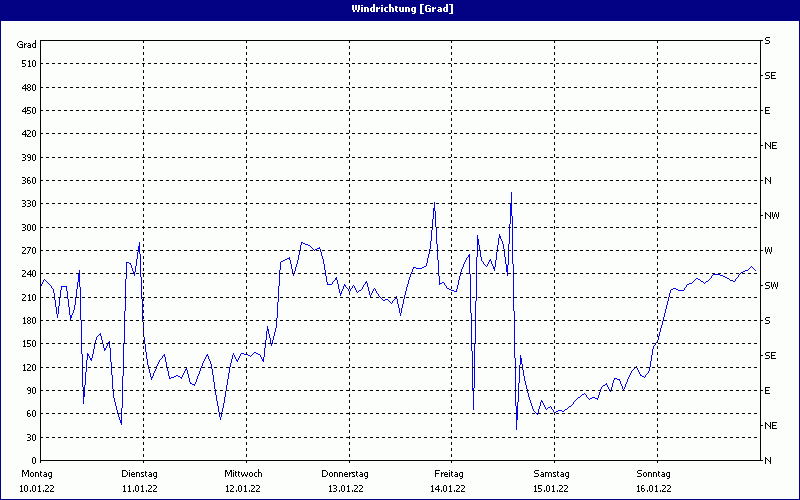Image resolution: width=800 pixels, height=500 pixels.
Task: Click the date 10.01.22
Action: pos(36,489)
